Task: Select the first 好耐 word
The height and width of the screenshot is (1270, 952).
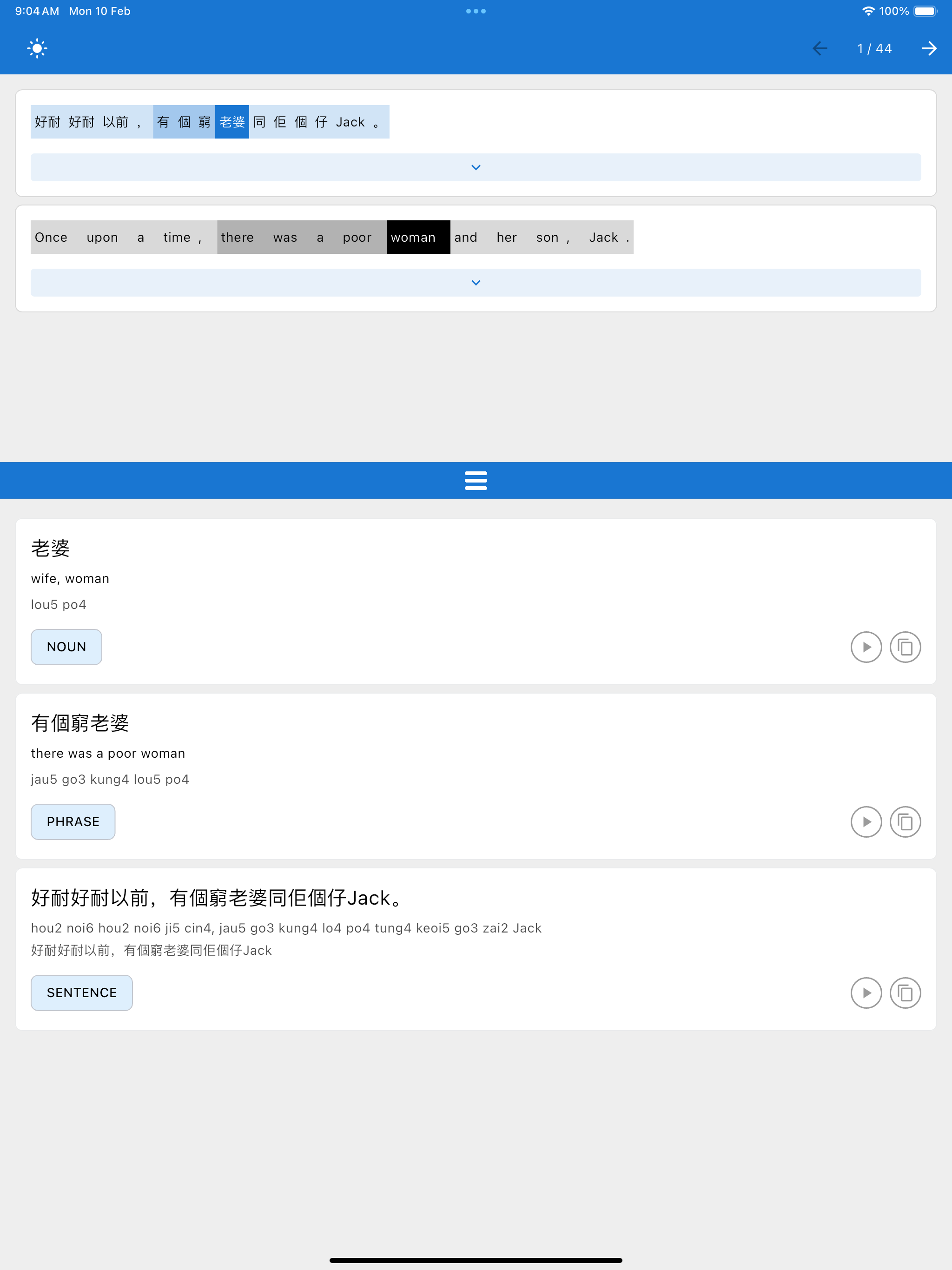Action: (x=48, y=122)
